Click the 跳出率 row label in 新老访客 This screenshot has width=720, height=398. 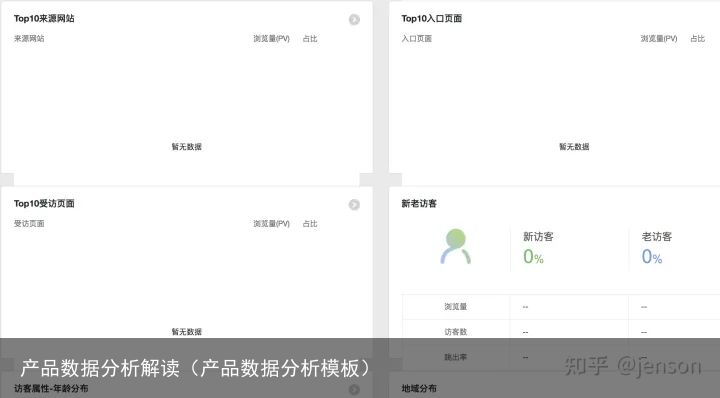[456, 357]
